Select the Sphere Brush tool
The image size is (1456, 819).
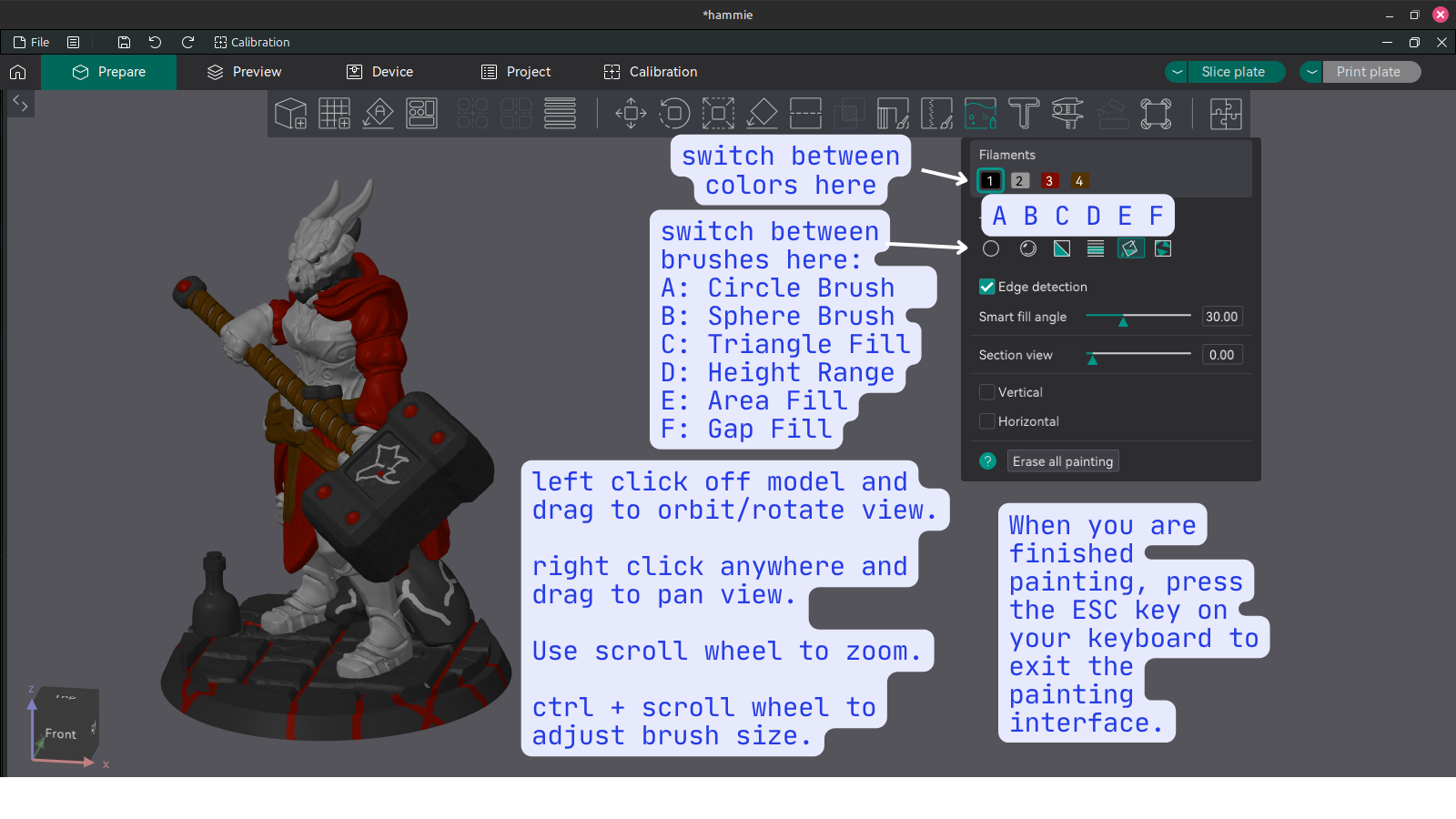pyautogui.click(x=1027, y=248)
